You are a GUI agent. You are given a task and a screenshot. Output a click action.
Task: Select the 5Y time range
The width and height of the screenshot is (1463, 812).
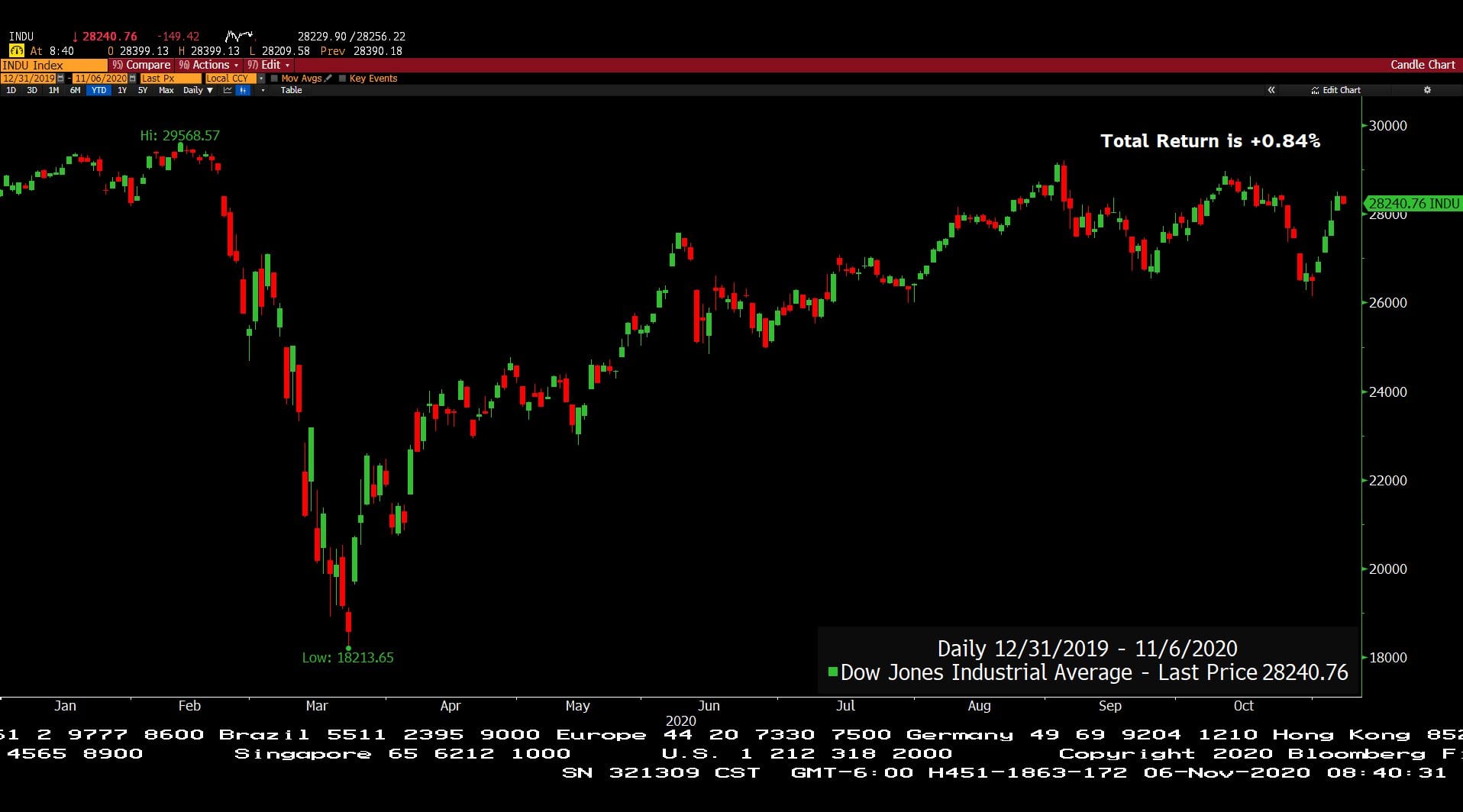point(143,90)
